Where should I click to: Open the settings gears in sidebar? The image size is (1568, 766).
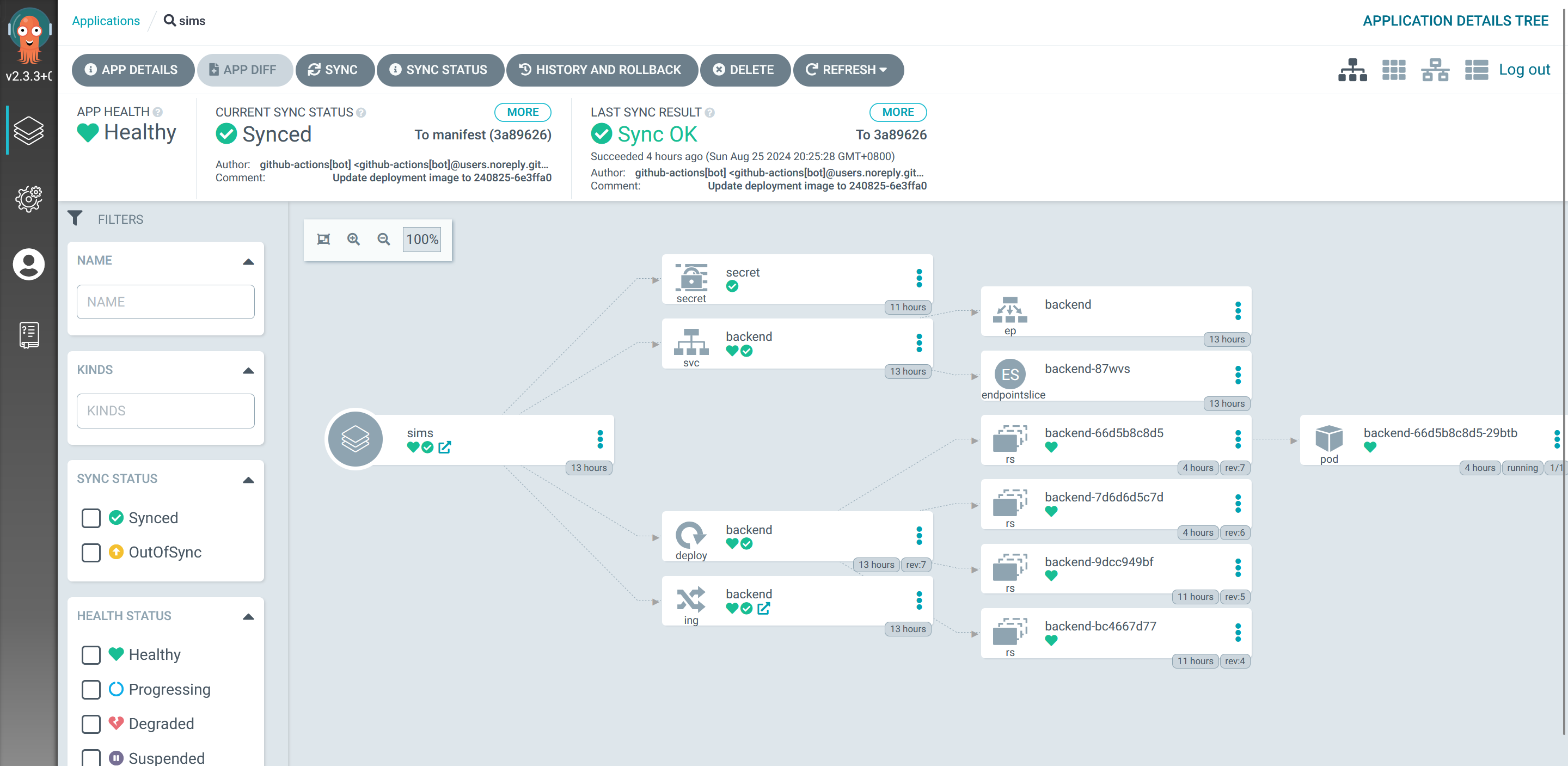click(x=29, y=199)
